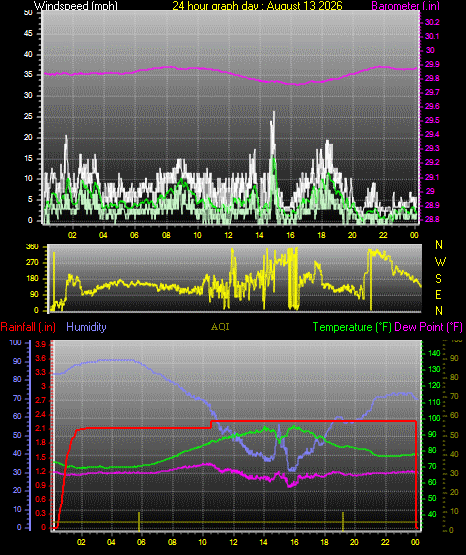Click the 12 hour mark under wind graph

pyautogui.click(x=228, y=235)
